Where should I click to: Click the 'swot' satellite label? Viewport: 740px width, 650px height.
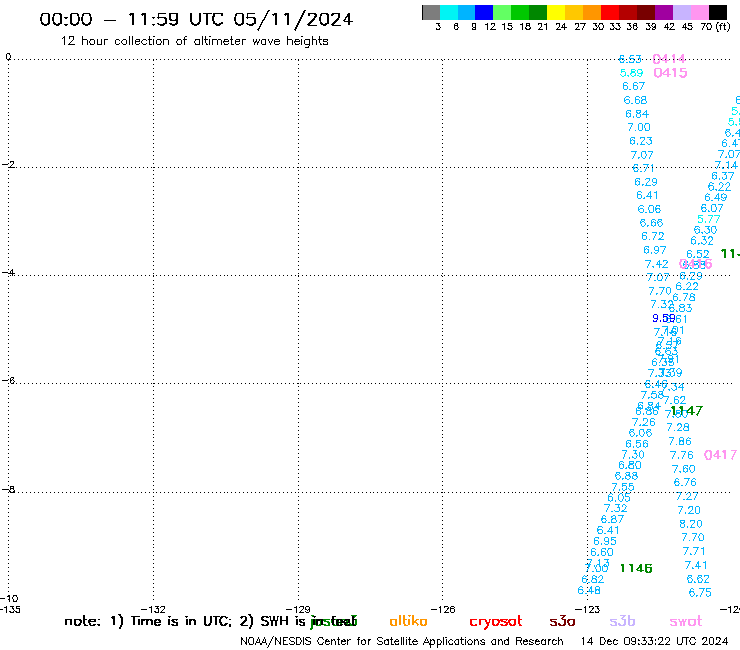coord(686,622)
